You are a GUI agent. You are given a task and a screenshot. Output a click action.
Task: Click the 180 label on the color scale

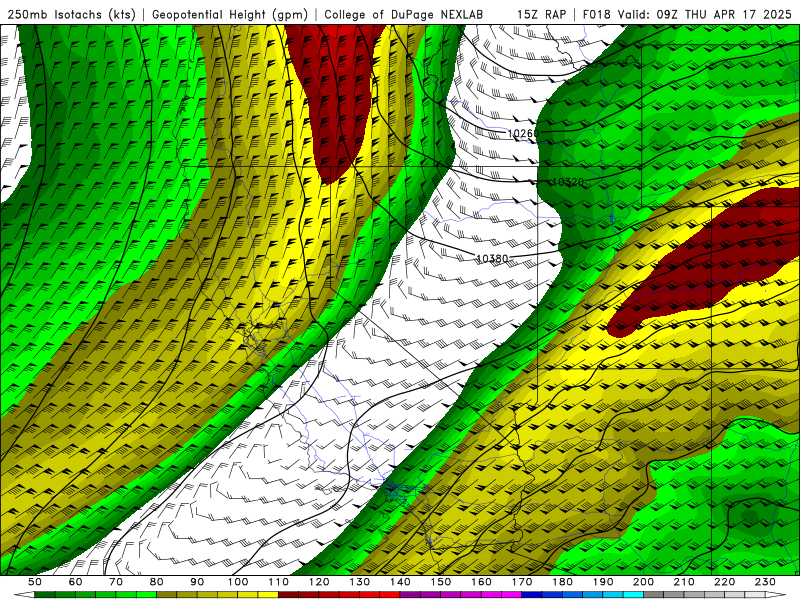562,582
